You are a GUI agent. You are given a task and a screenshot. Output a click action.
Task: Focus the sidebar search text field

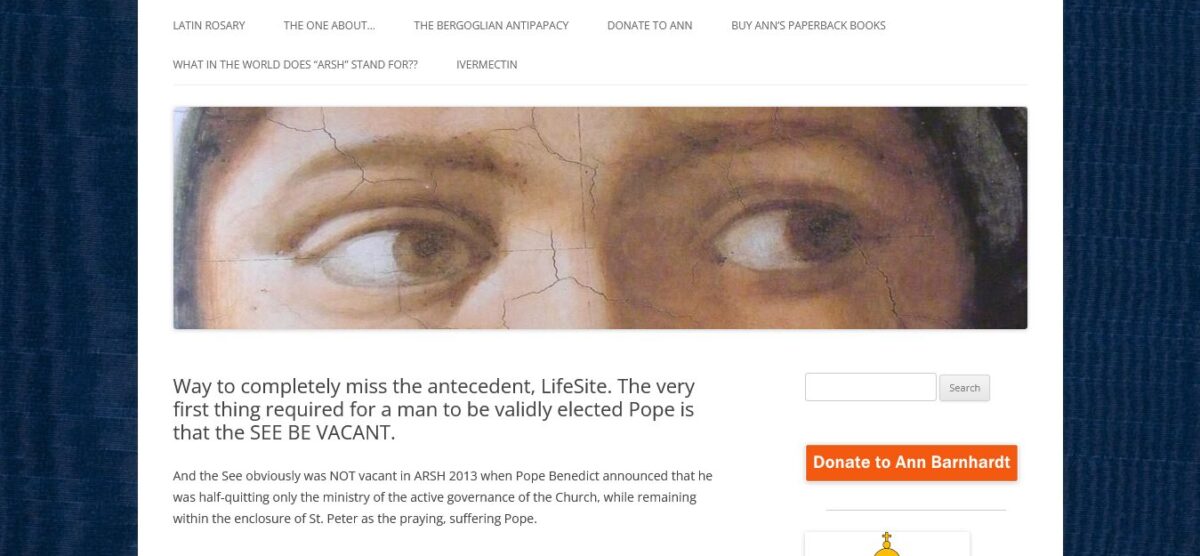coord(870,387)
